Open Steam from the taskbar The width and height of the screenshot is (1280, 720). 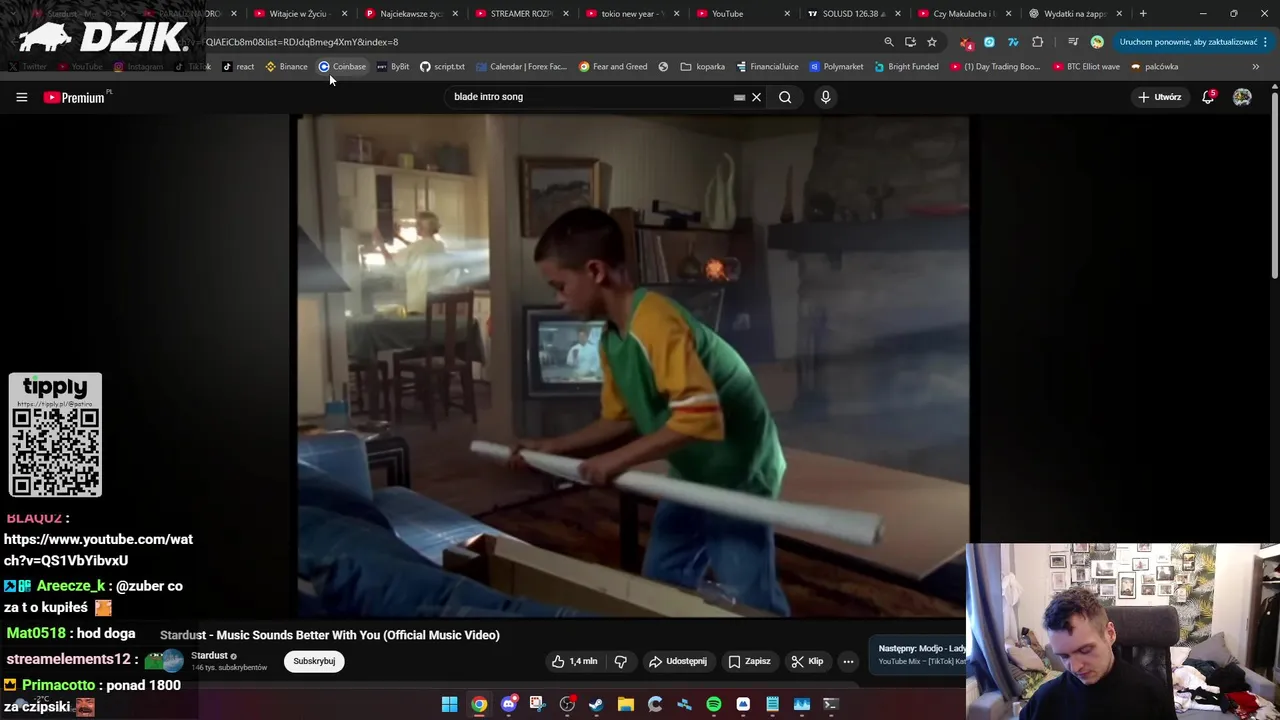(596, 705)
